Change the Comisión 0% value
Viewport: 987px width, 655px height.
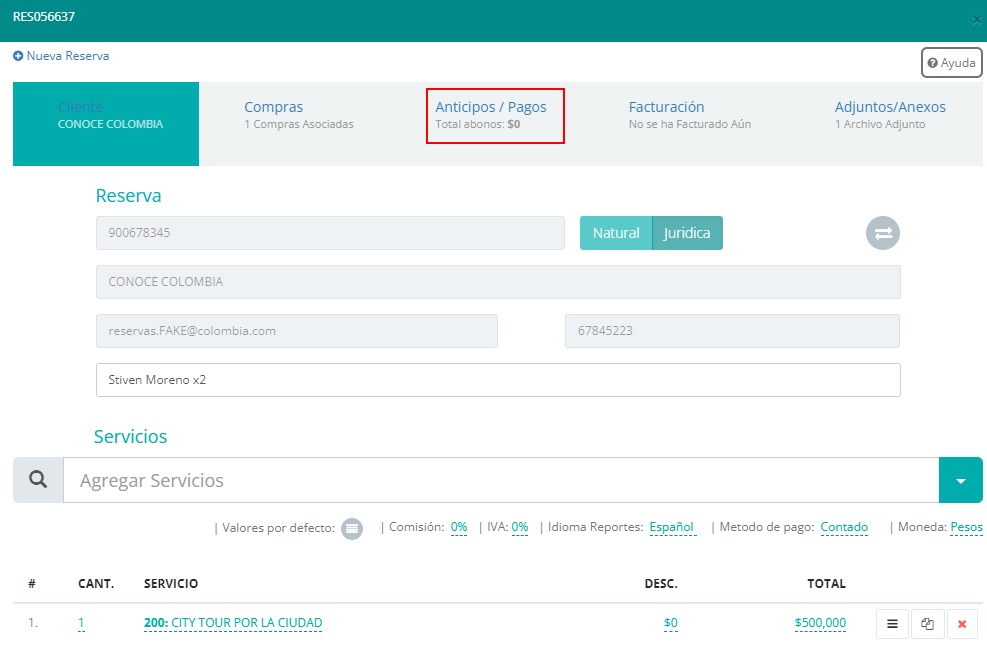coord(459,527)
